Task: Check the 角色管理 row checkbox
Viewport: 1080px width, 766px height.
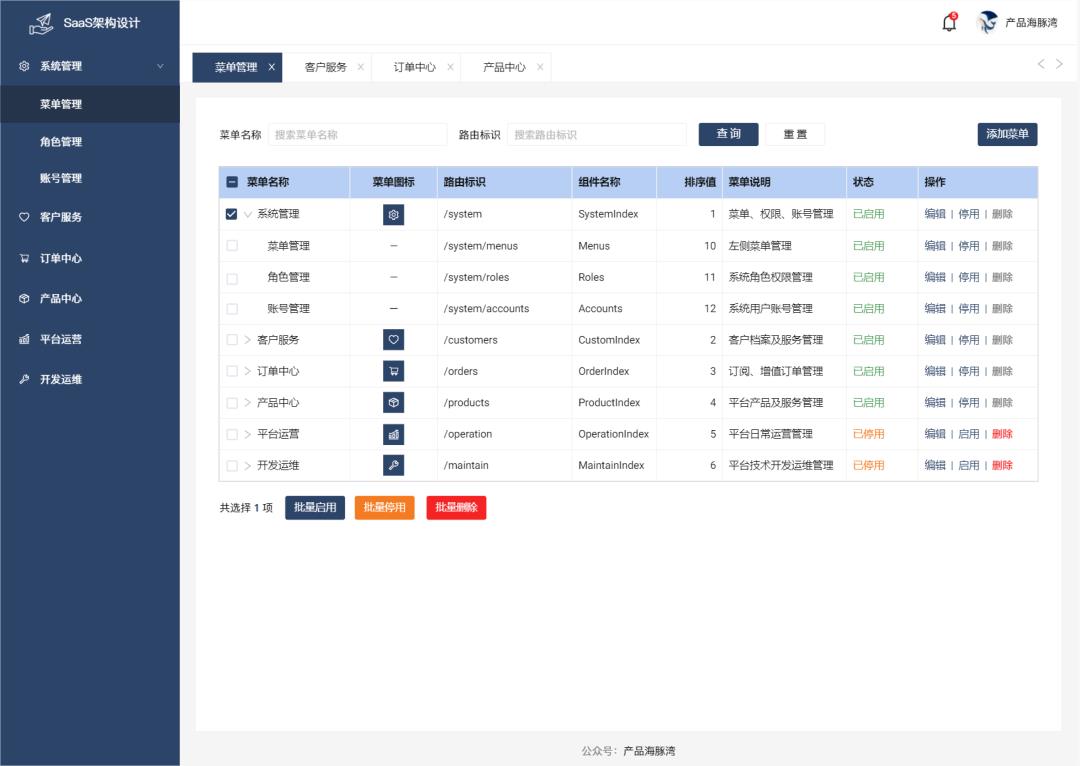Action: (x=232, y=277)
